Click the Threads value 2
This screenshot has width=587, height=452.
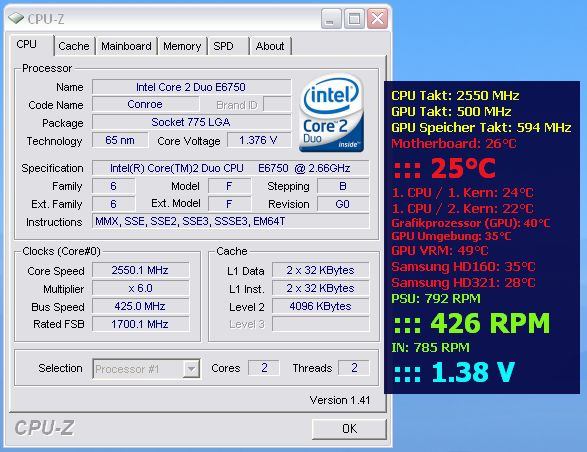click(354, 368)
